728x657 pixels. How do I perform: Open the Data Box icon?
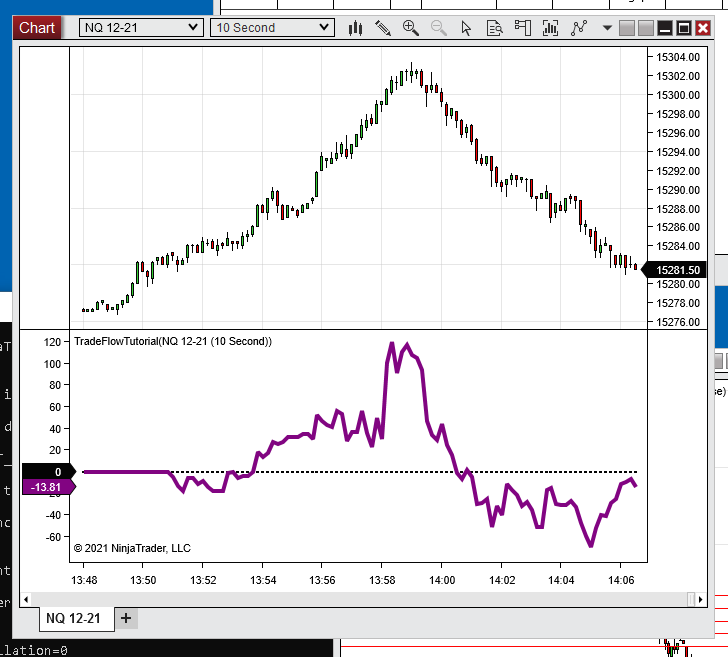pos(494,28)
